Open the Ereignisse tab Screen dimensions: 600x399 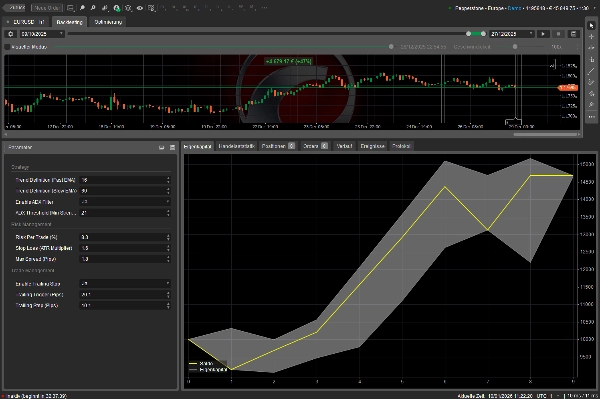(x=372, y=146)
